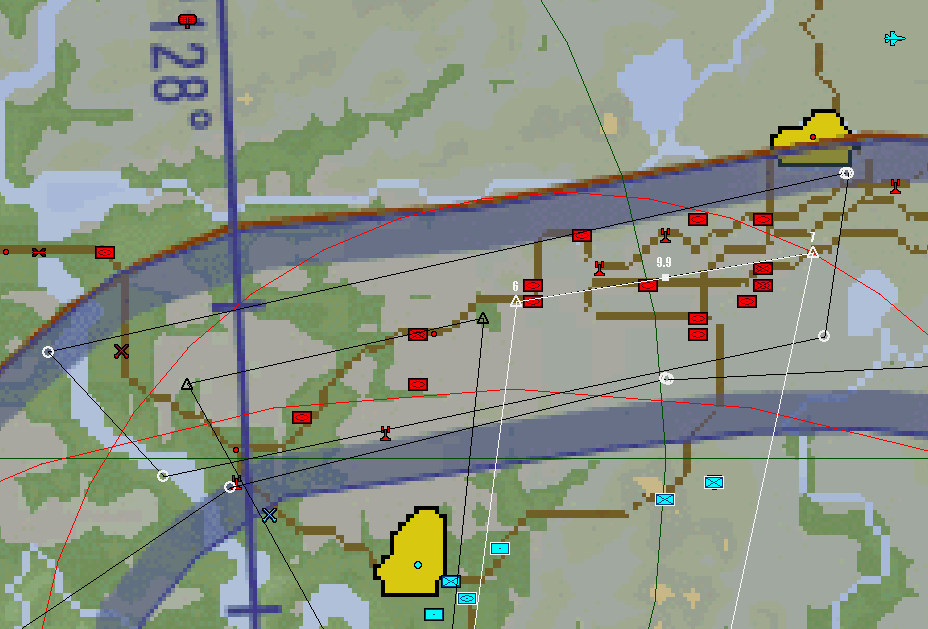The height and width of the screenshot is (629, 928).
Task: Select the red tower icon directly above the 9.9 label
Action: click(x=666, y=236)
